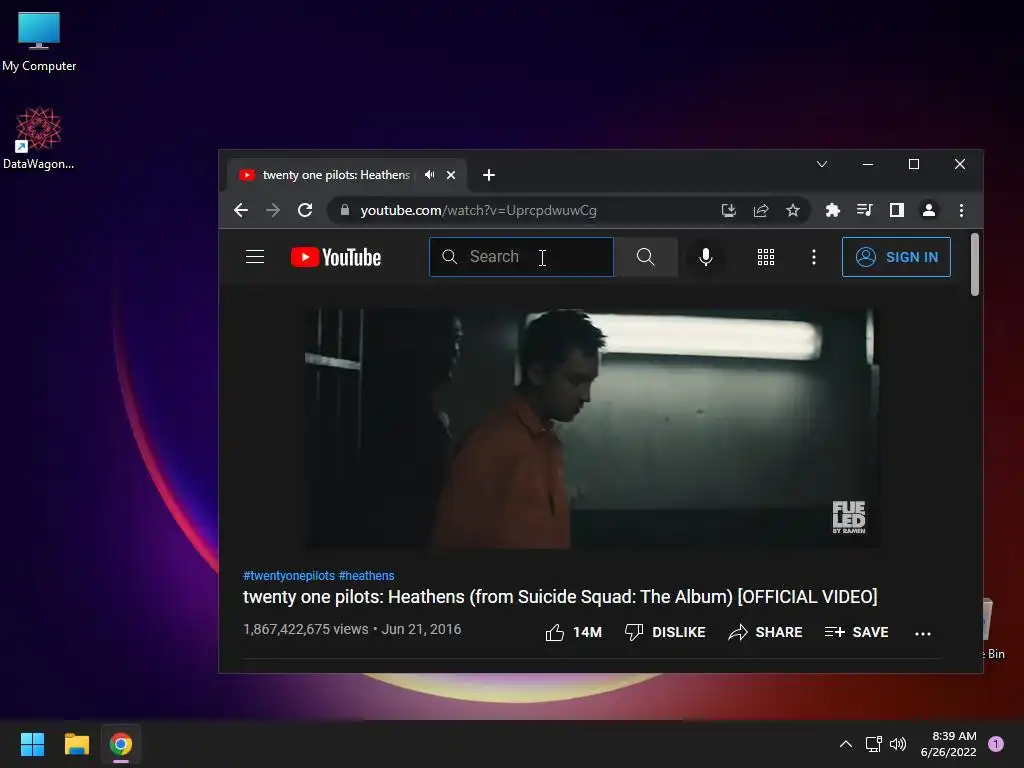This screenshot has height=768, width=1024.
Task: Like the video with thumbs up 14M
Action: point(573,632)
